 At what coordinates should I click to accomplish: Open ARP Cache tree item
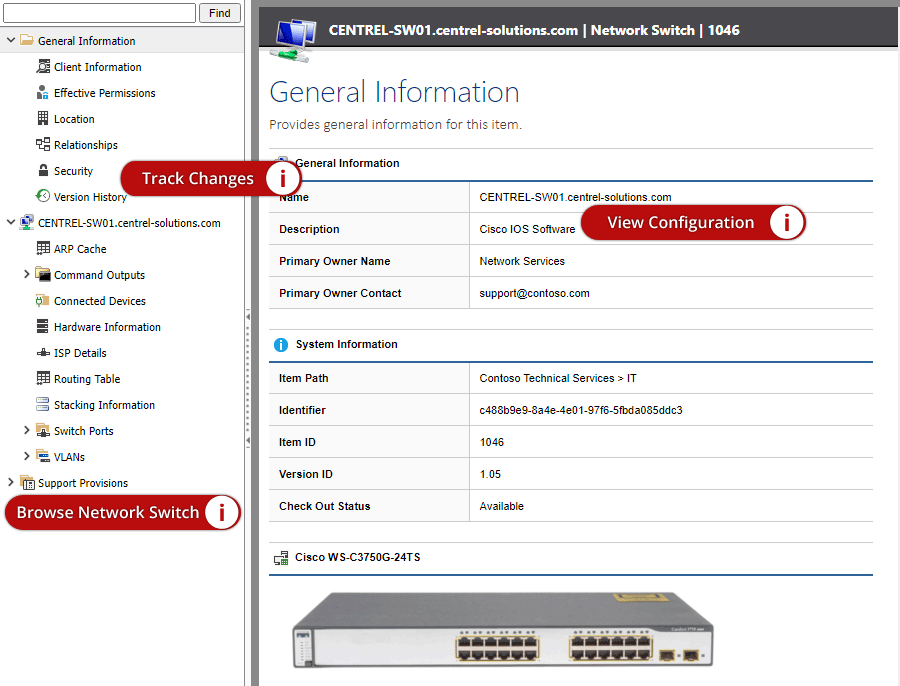click(80, 249)
